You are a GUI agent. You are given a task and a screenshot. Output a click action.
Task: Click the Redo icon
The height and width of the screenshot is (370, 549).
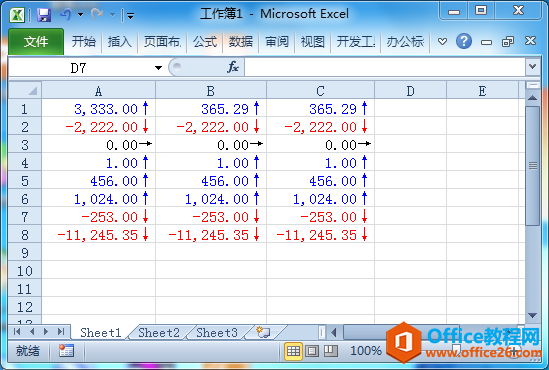click(x=97, y=14)
